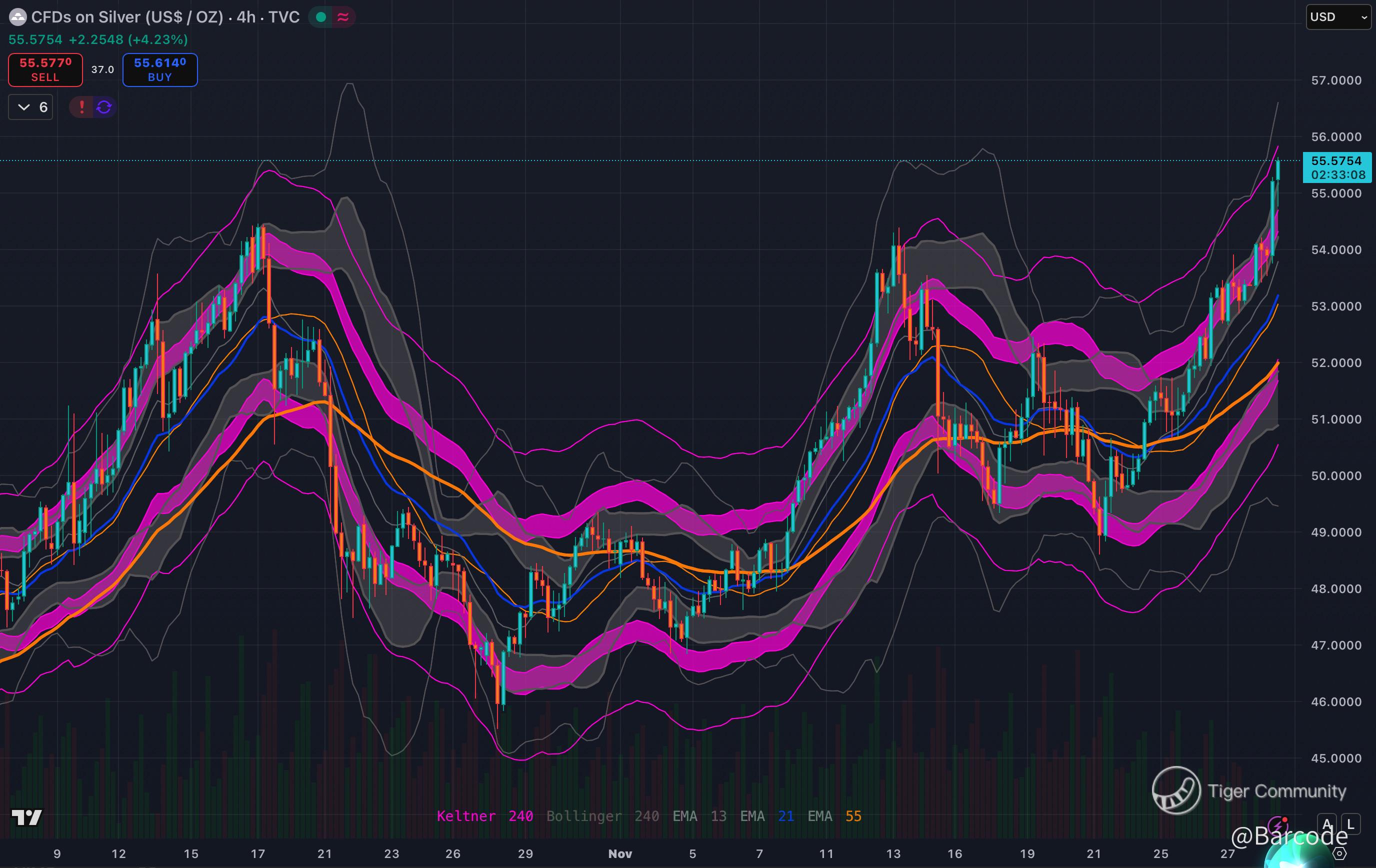Toggle the A auto scale button
The image size is (1376, 868).
[1327, 824]
